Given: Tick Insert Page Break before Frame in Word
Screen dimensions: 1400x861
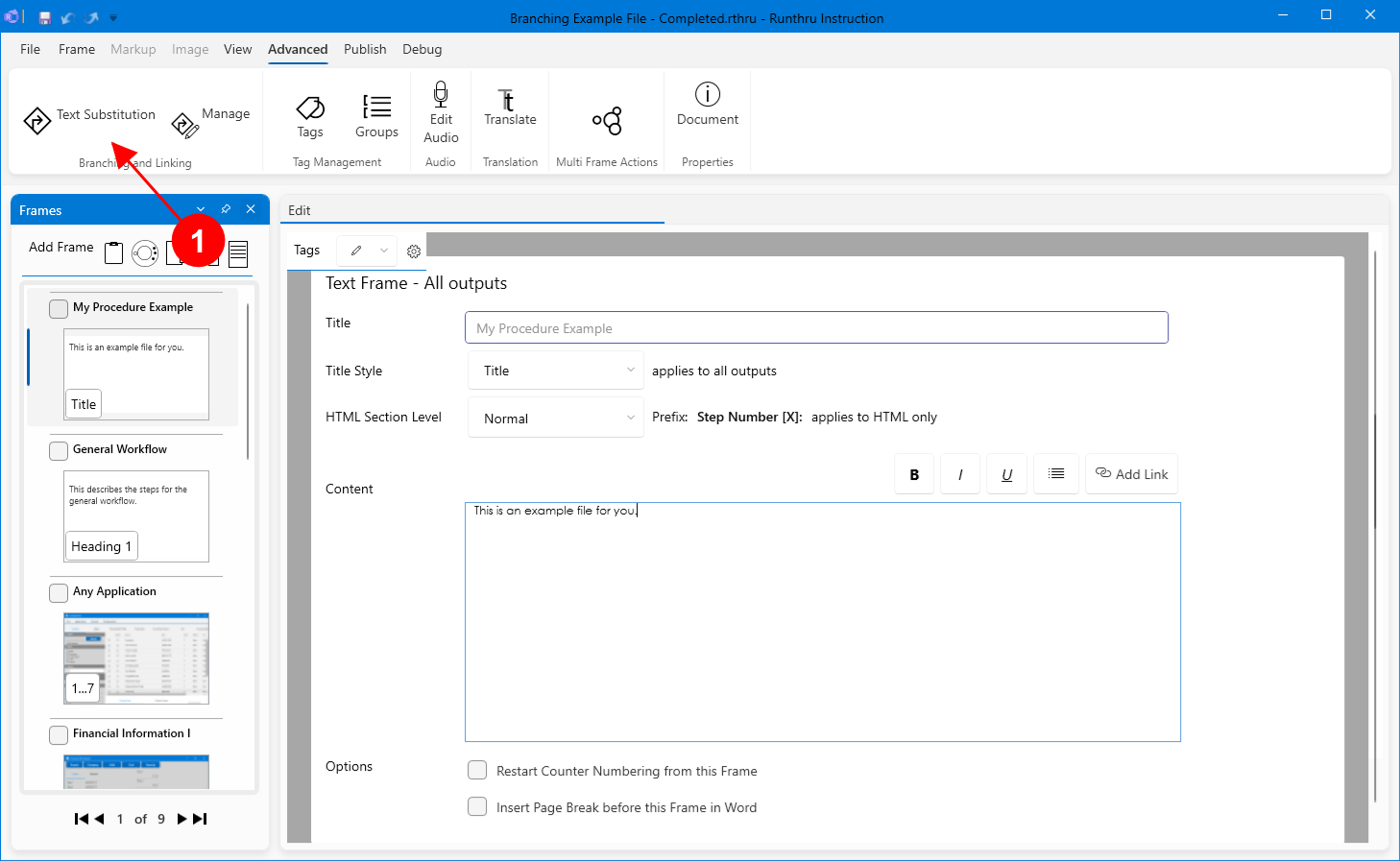Looking at the screenshot, I should 477,806.
